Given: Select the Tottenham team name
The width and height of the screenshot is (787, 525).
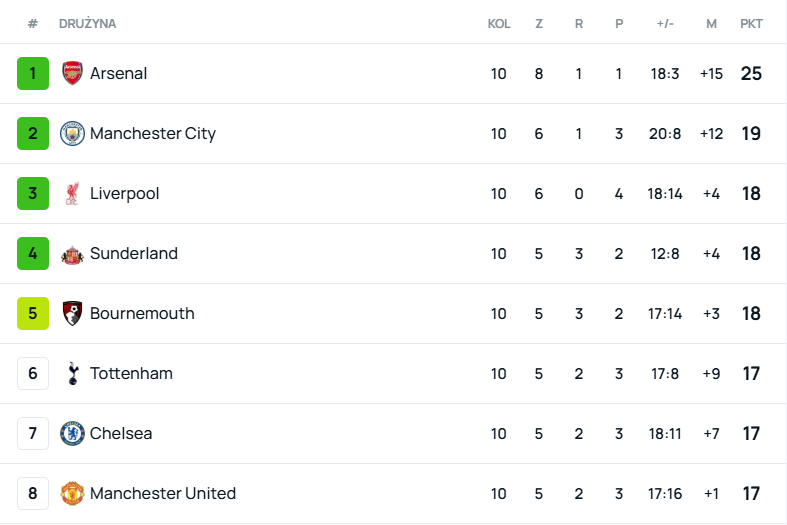Looking at the screenshot, I should 131,373.
